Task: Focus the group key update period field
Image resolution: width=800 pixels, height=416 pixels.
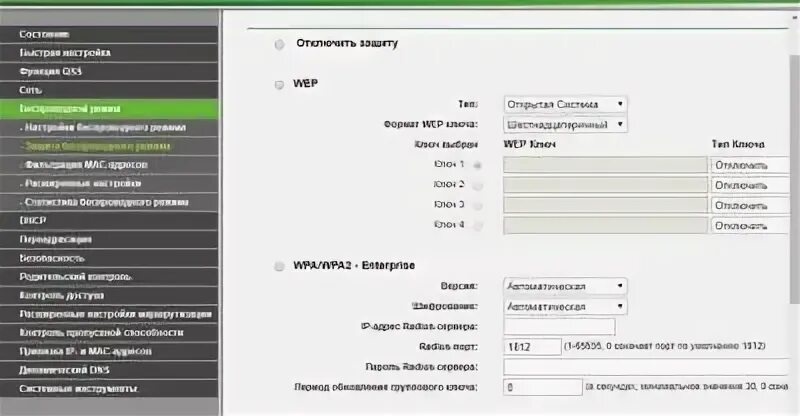Action: coord(542,387)
